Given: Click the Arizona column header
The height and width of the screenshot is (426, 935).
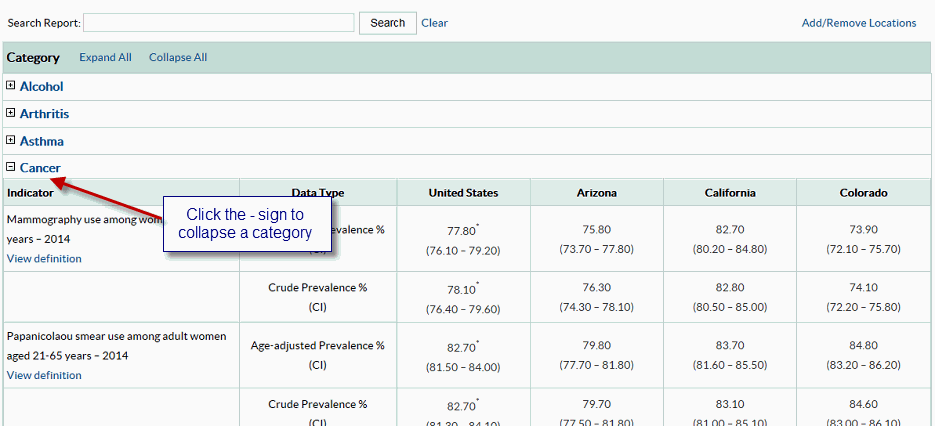Looking at the screenshot, I should 596,193.
